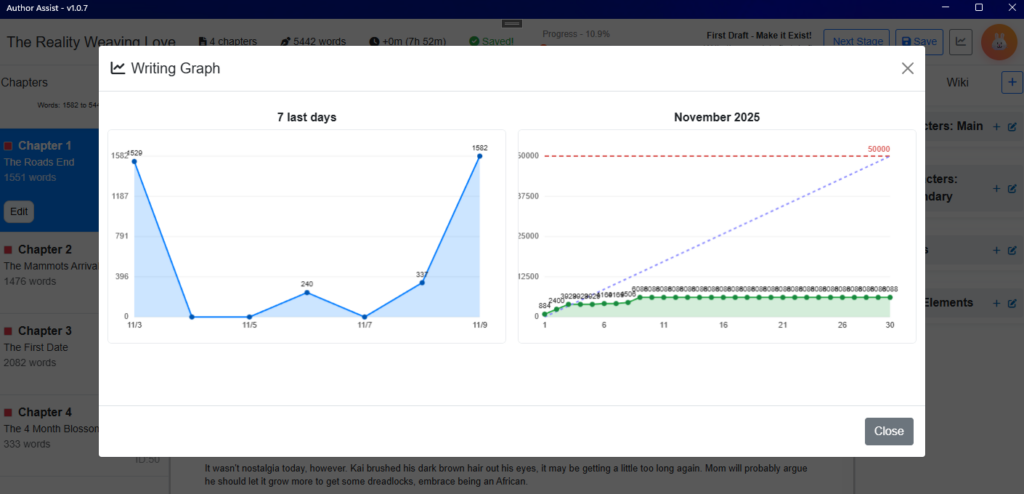Open the writing graph chart icon in toolbar
The height and width of the screenshot is (494, 1024).
[x=960, y=42]
